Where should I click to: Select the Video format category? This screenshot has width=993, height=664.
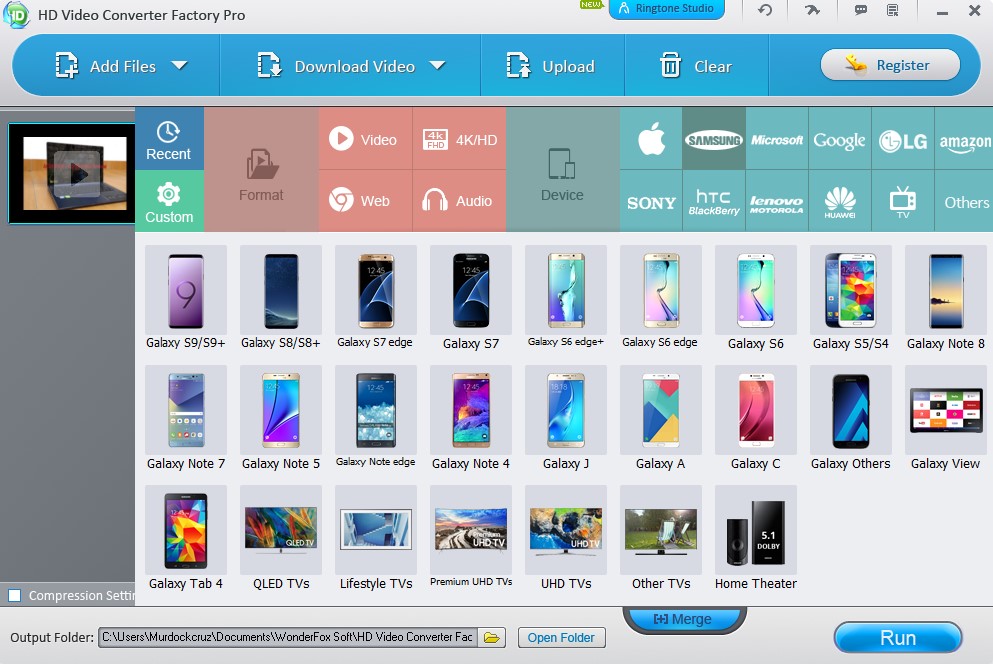point(365,139)
